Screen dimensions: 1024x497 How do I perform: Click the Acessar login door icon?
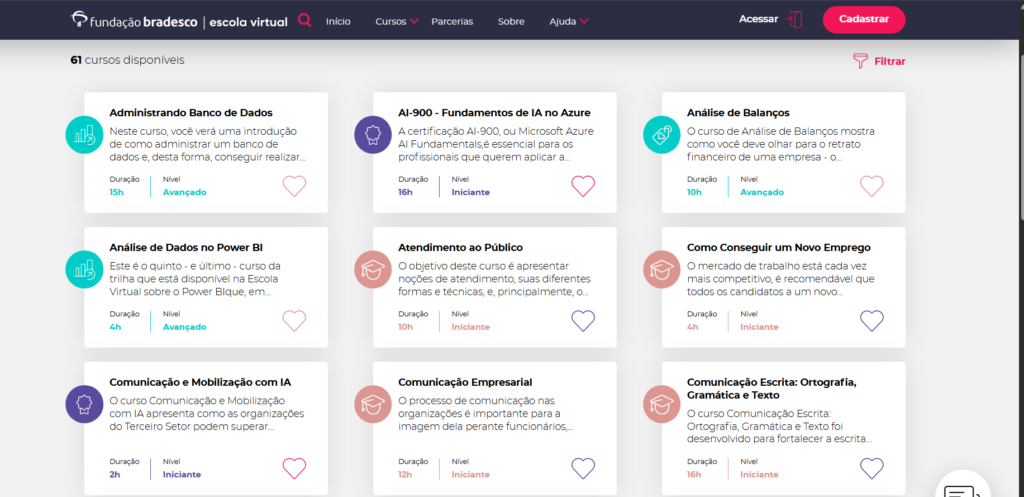pos(794,20)
